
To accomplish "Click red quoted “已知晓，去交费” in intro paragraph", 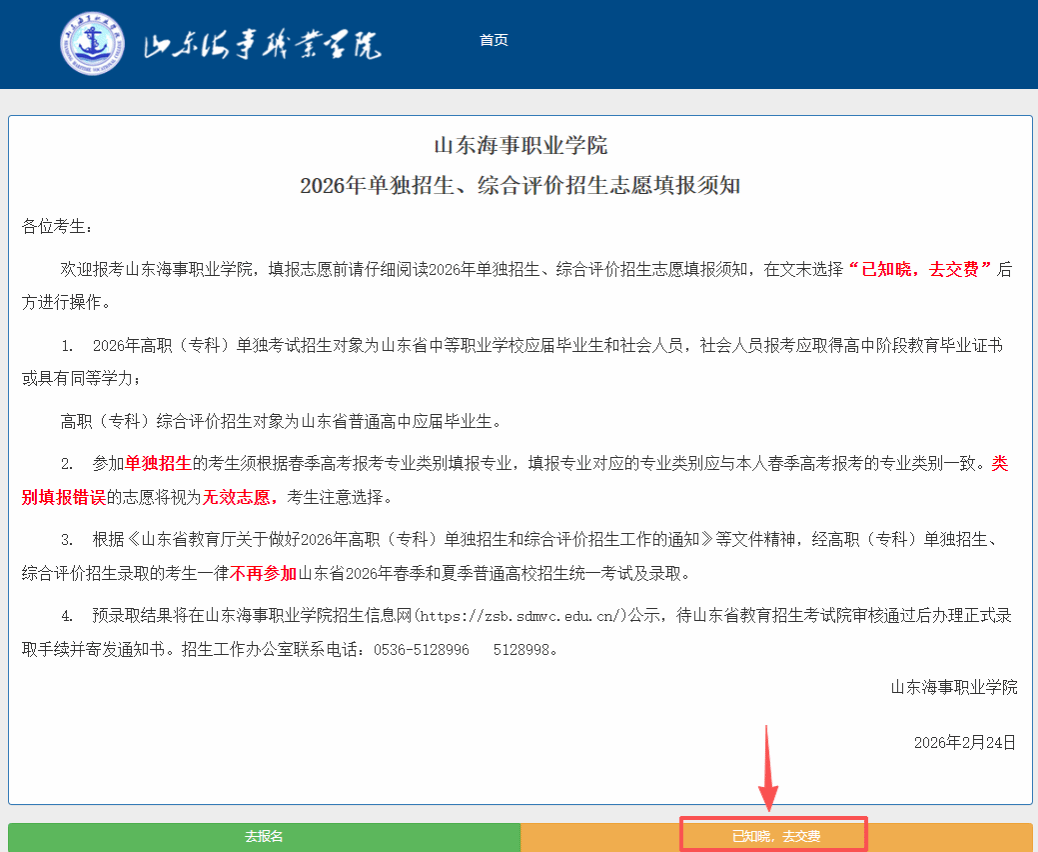I will 920,269.
